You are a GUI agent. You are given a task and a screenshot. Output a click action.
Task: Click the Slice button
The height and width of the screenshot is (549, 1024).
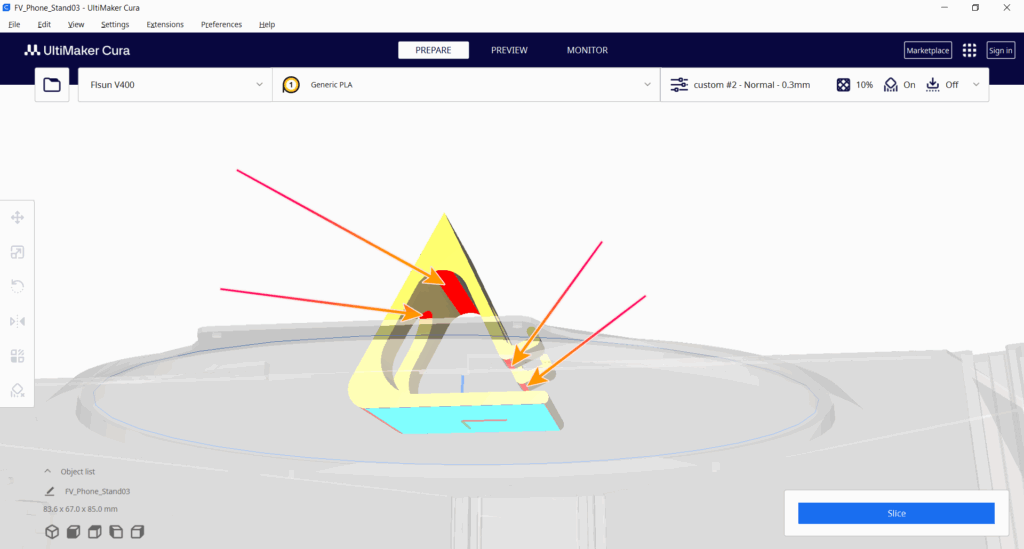pos(896,513)
